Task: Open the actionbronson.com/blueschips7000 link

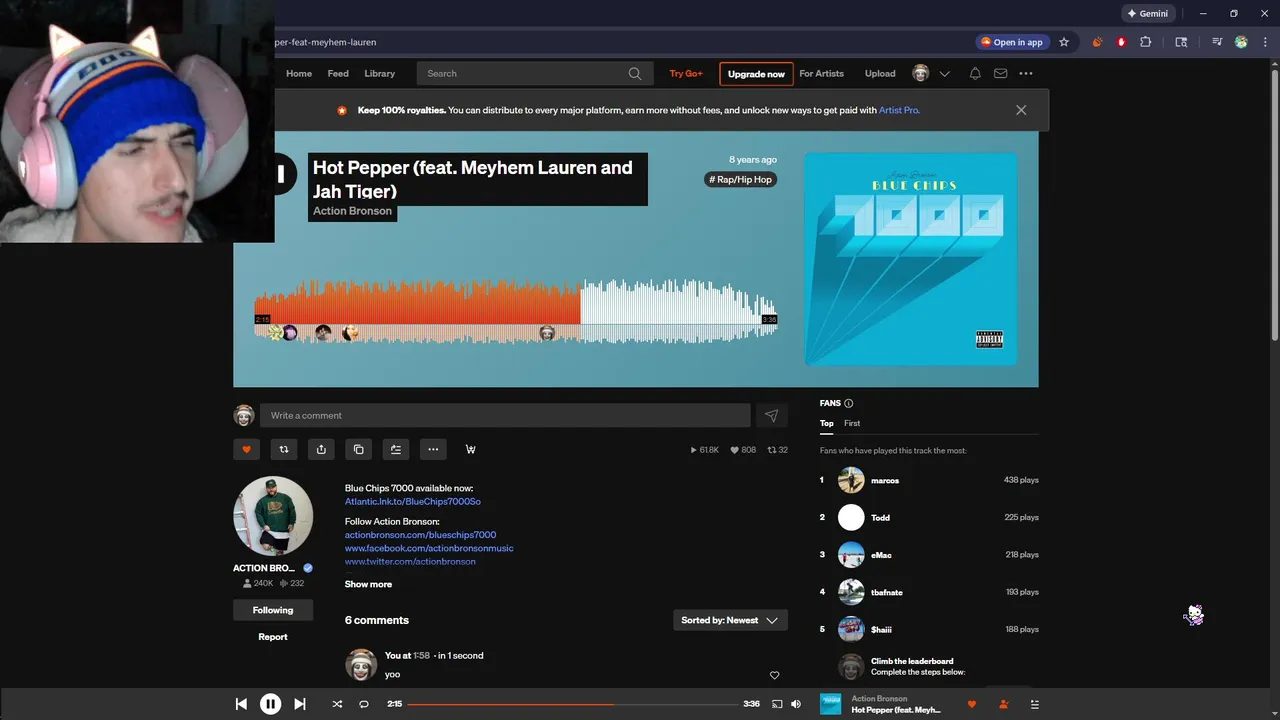Action: 420,535
